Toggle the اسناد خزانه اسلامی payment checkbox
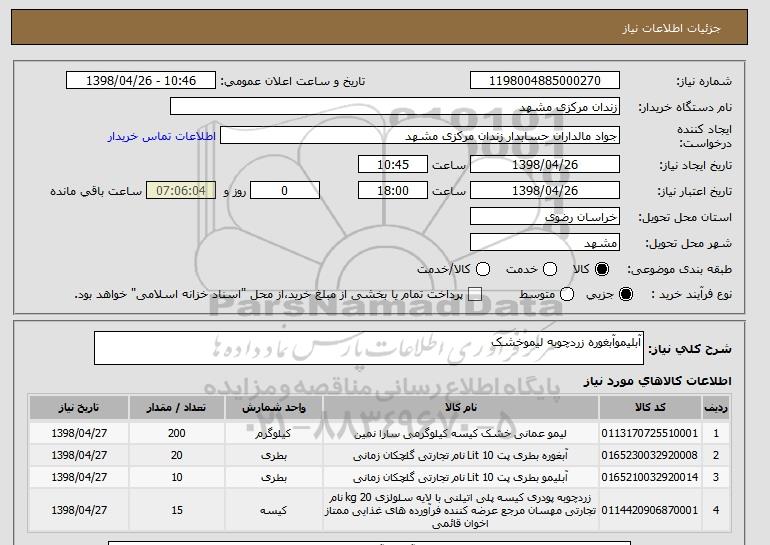 click(x=475, y=294)
